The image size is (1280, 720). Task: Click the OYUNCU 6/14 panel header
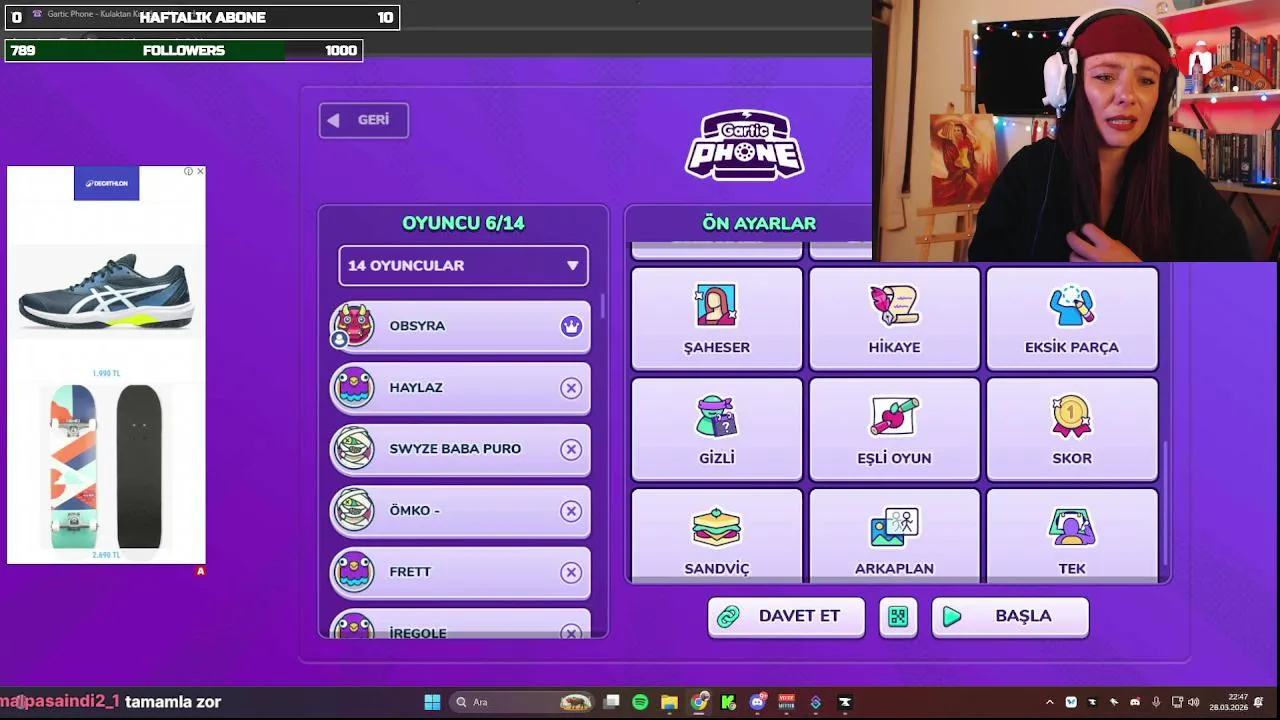(x=463, y=224)
